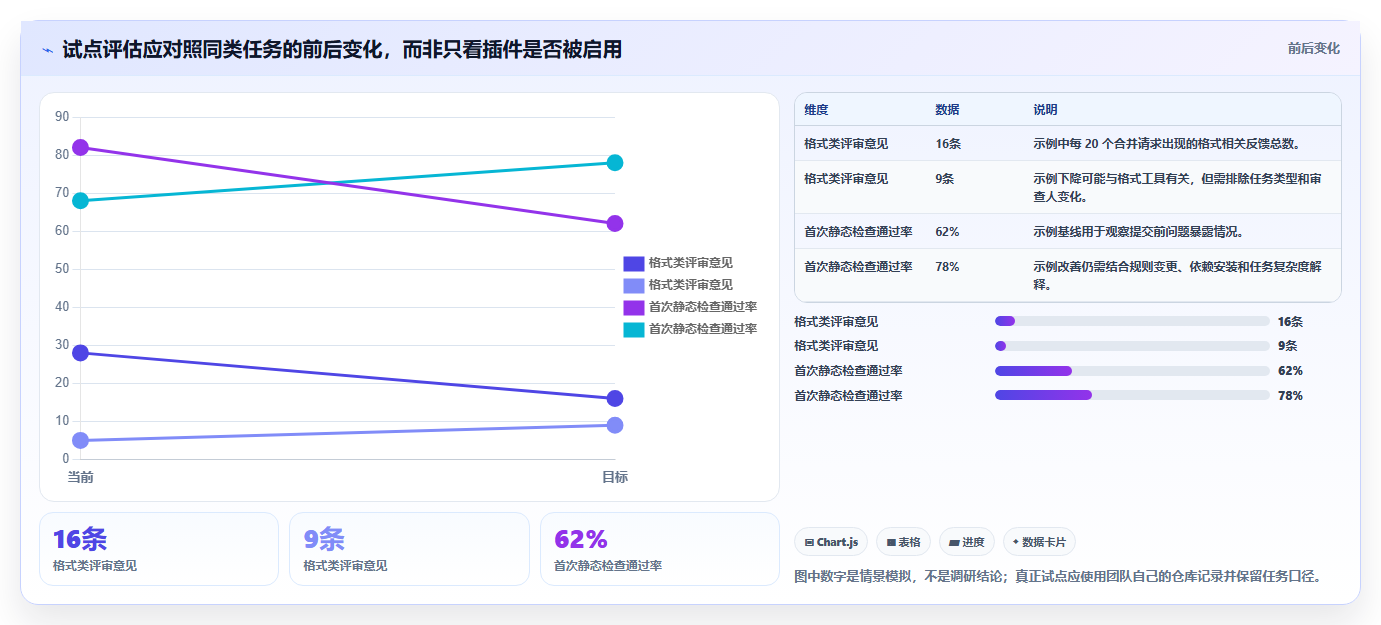
Task: Click the 9条 格式类评审意见 stat card
Action: (x=409, y=549)
